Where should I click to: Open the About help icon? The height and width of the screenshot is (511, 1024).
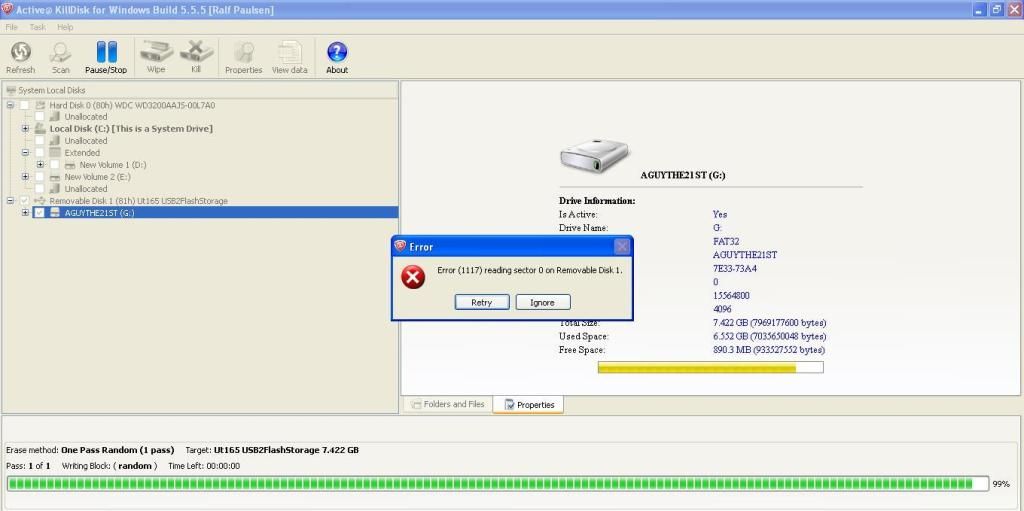(x=337, y=52)
